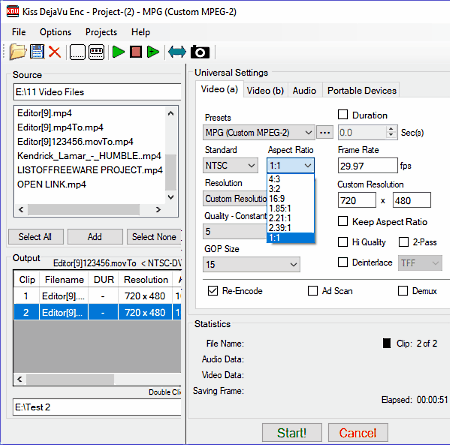The image size is (450, 445).
Task: Click the blank frame toolbar icon
Action: coord(77,52)
